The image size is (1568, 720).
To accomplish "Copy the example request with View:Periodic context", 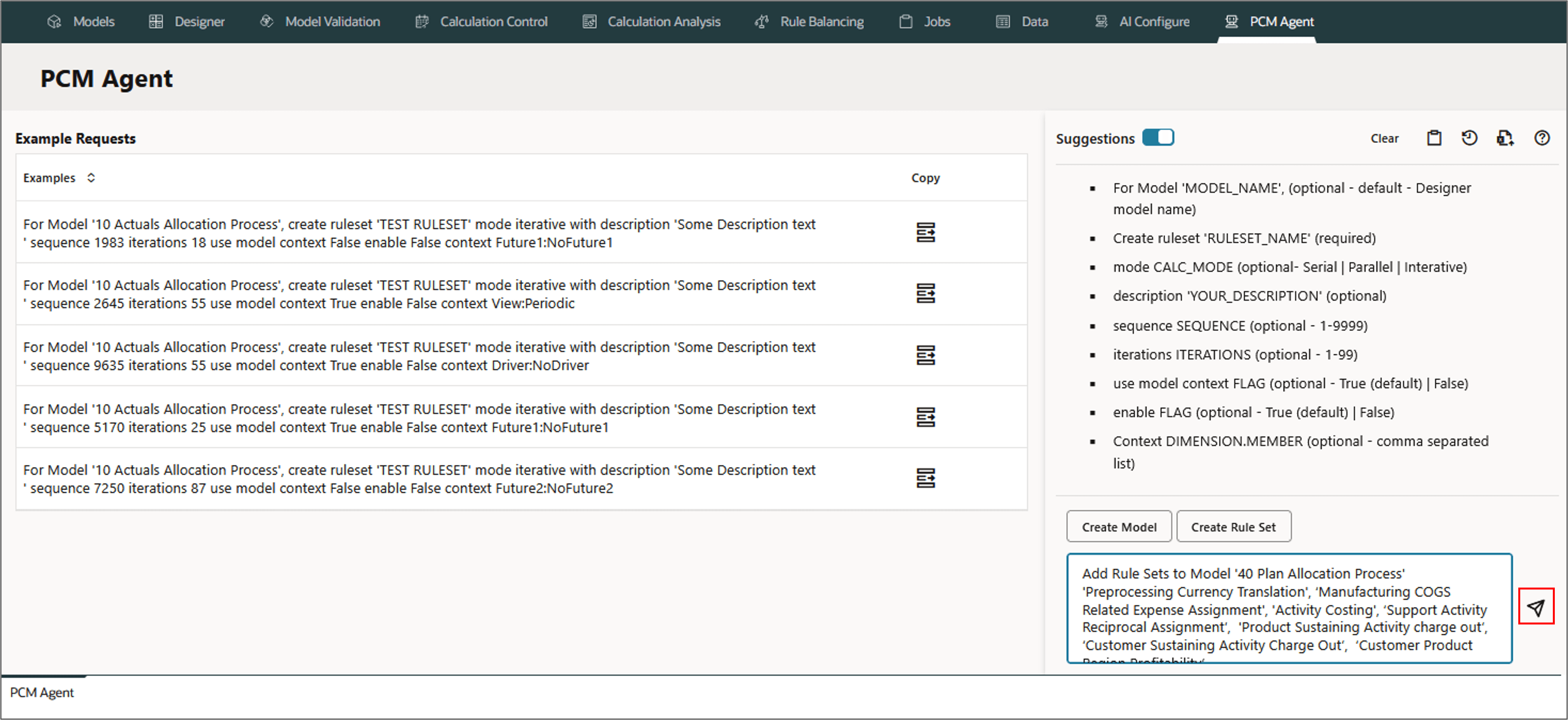I will point(925,293).
